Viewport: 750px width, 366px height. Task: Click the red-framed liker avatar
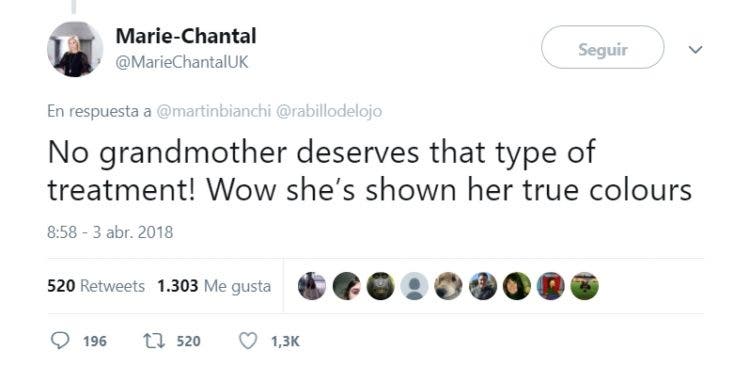551,286
